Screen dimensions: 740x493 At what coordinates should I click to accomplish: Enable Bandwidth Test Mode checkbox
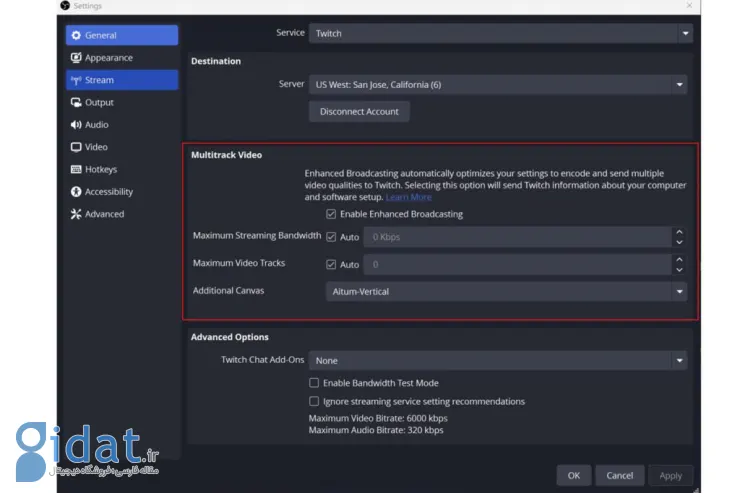314,383
